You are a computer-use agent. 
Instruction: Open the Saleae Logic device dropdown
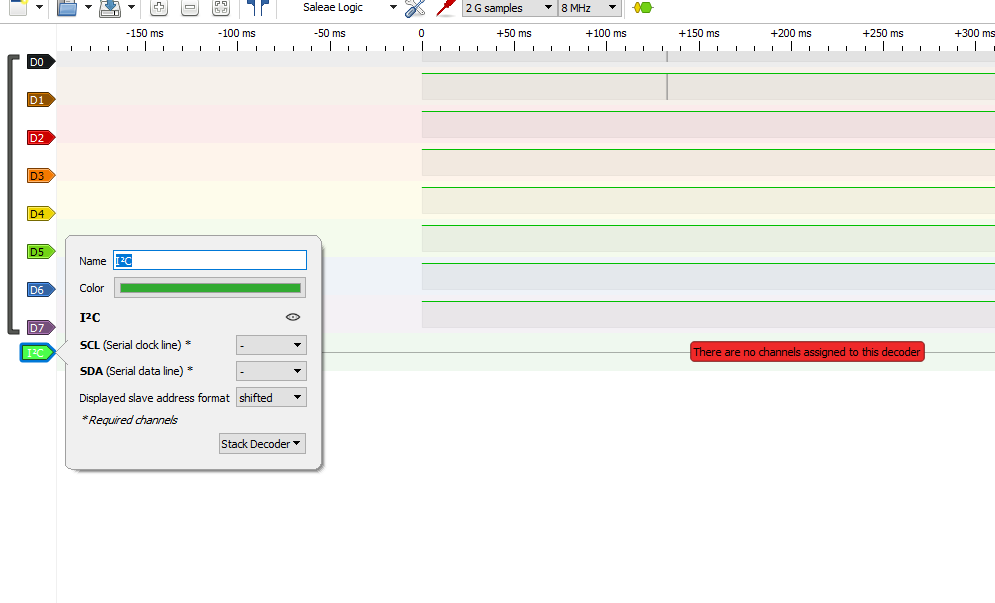pyautogui.click(x=348, y=8)
